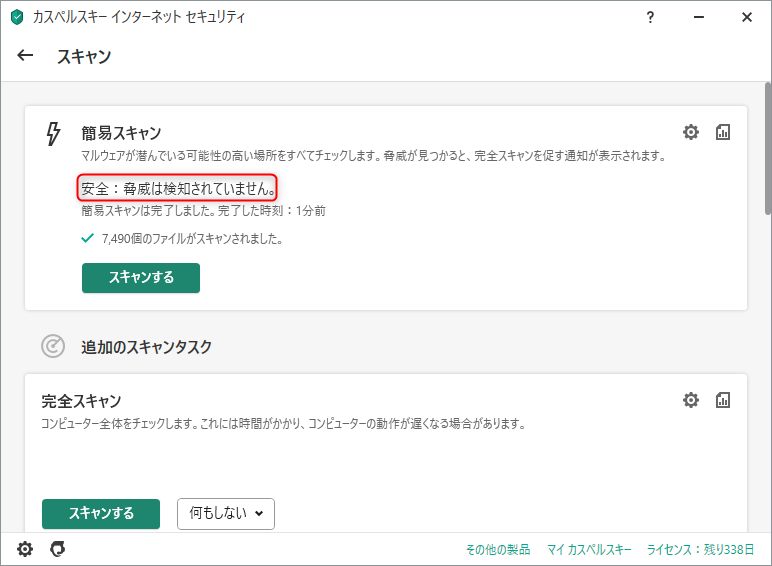Open report icon for 完全スキャン
772x566 pixels.
[723, 400]
